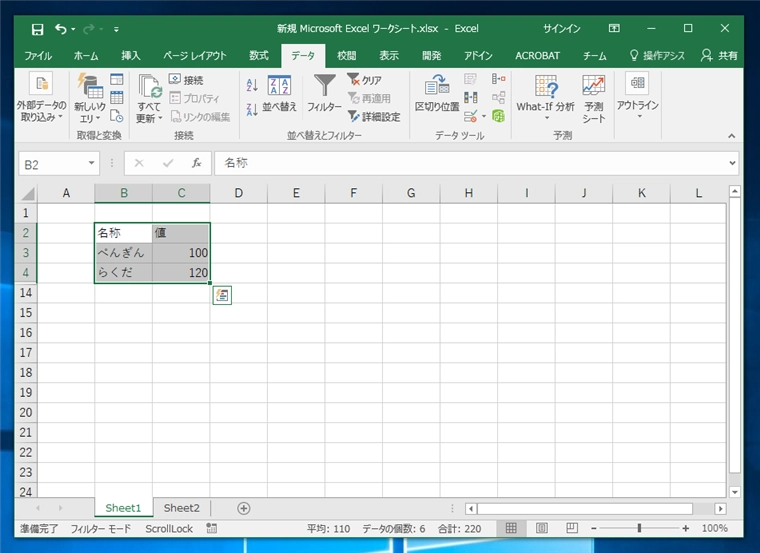The image size is (760, 553).
Task: Select Page Break Preview icon
Action: (x=572, y=528)
